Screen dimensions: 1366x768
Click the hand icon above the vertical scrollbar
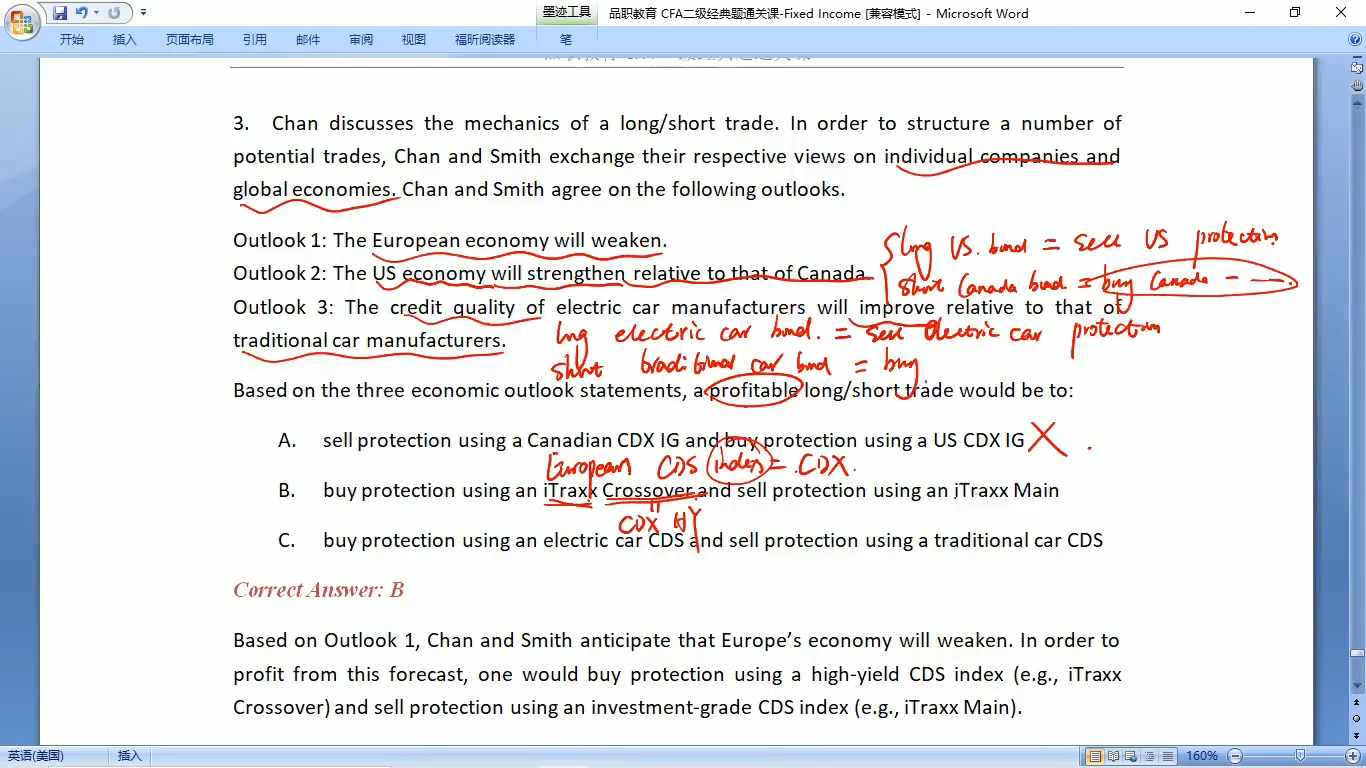tap(1357, 86)
